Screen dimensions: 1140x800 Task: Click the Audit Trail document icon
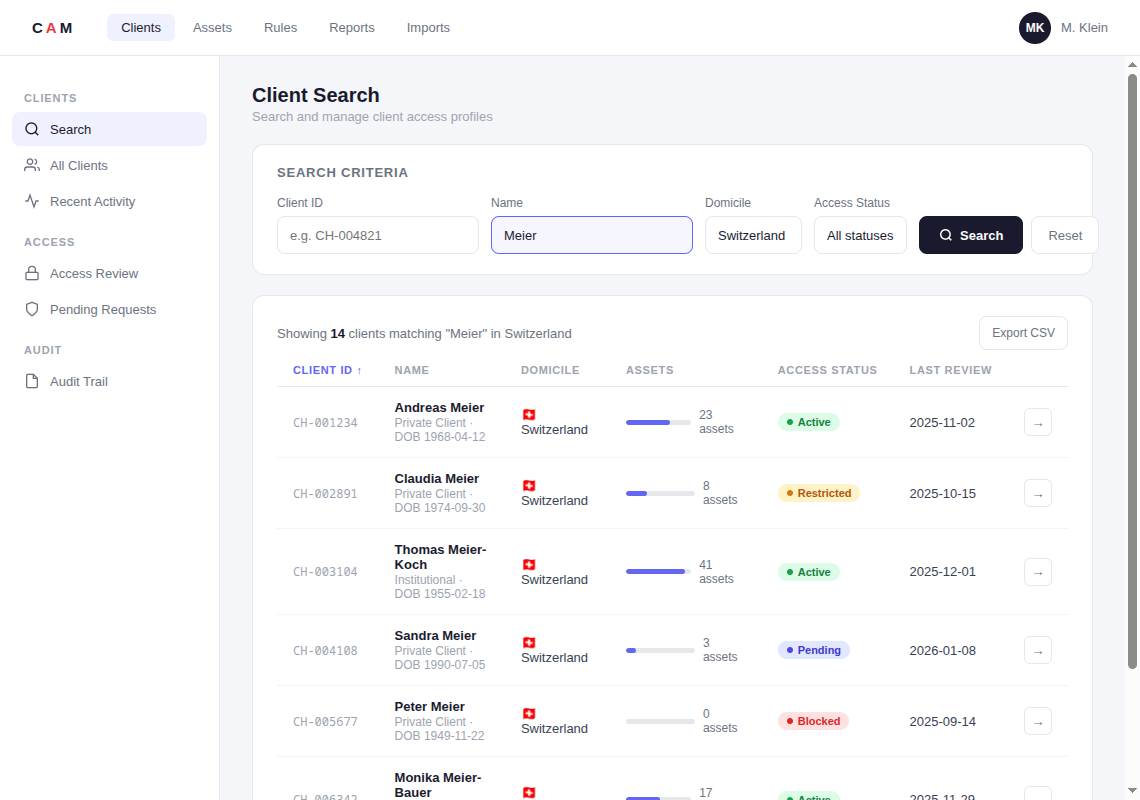click(32, 381)
